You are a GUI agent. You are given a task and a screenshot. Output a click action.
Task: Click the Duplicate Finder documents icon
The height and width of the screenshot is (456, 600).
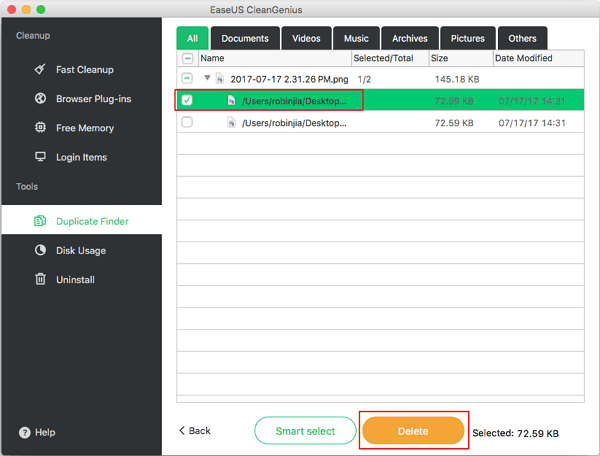(40, 221)
